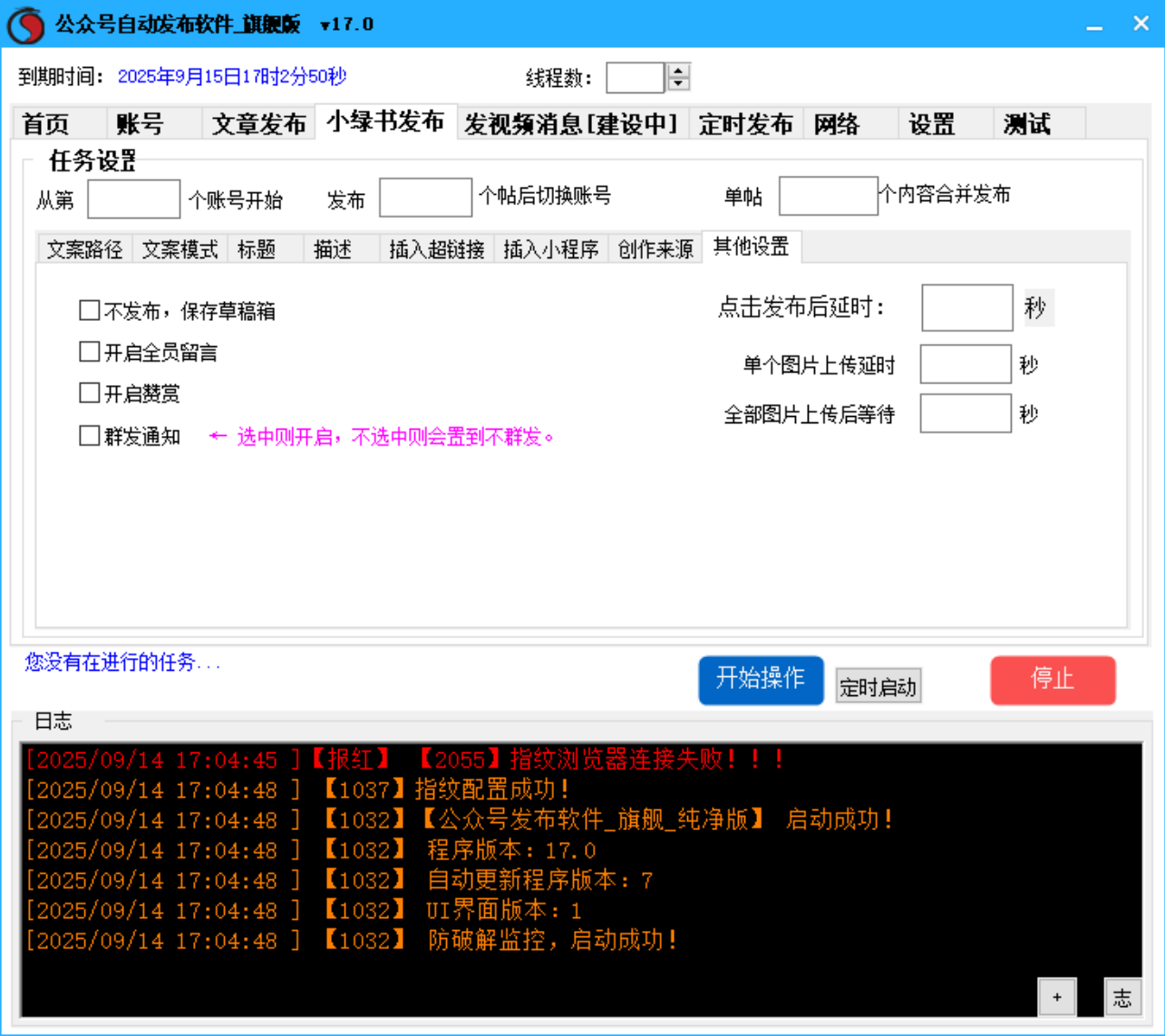Open the 定时发布 tab
This screenshot has width=1165, height=1036.
click(x=746, y=124)
